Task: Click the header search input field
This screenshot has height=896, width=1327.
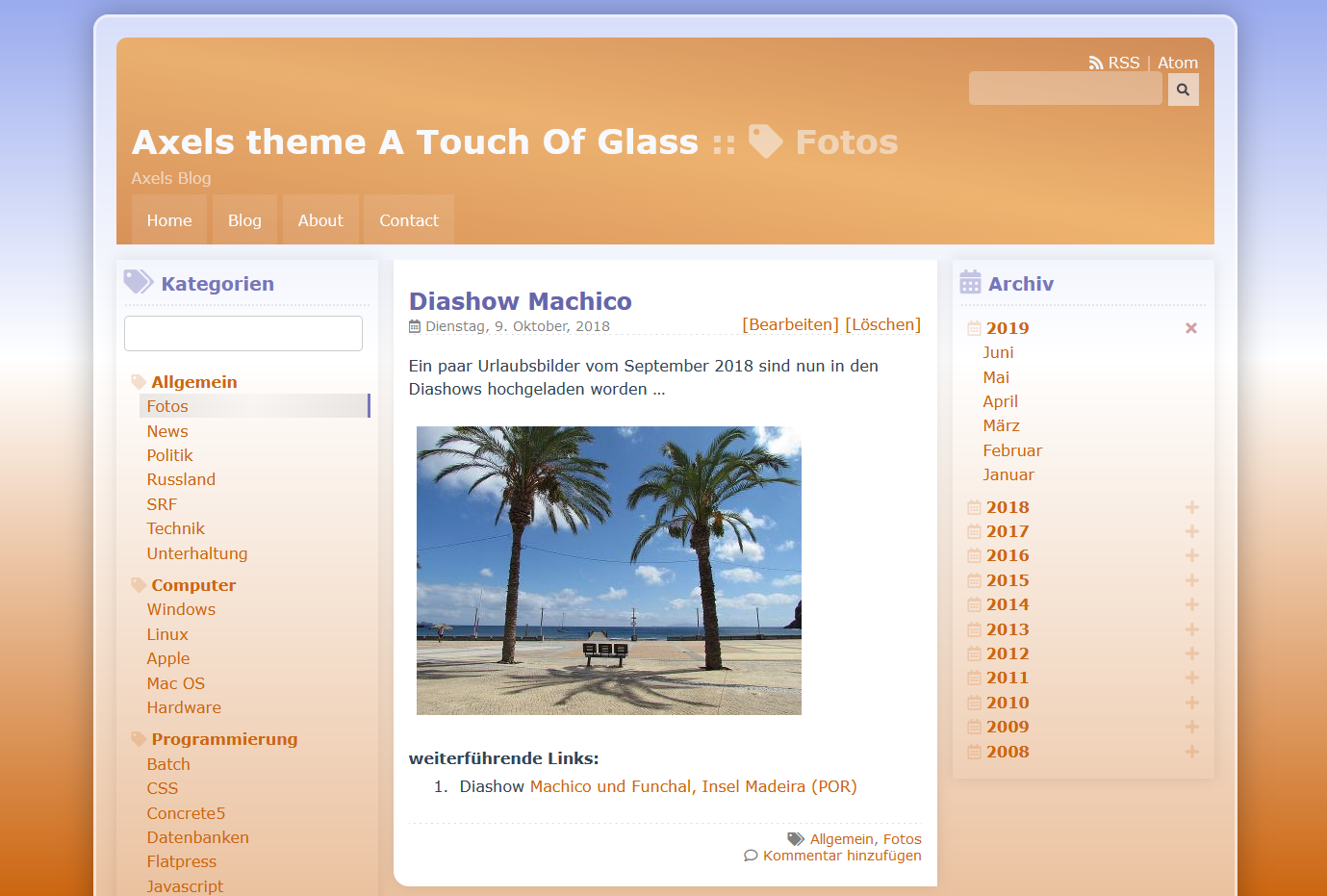Action: [1065, 89]
